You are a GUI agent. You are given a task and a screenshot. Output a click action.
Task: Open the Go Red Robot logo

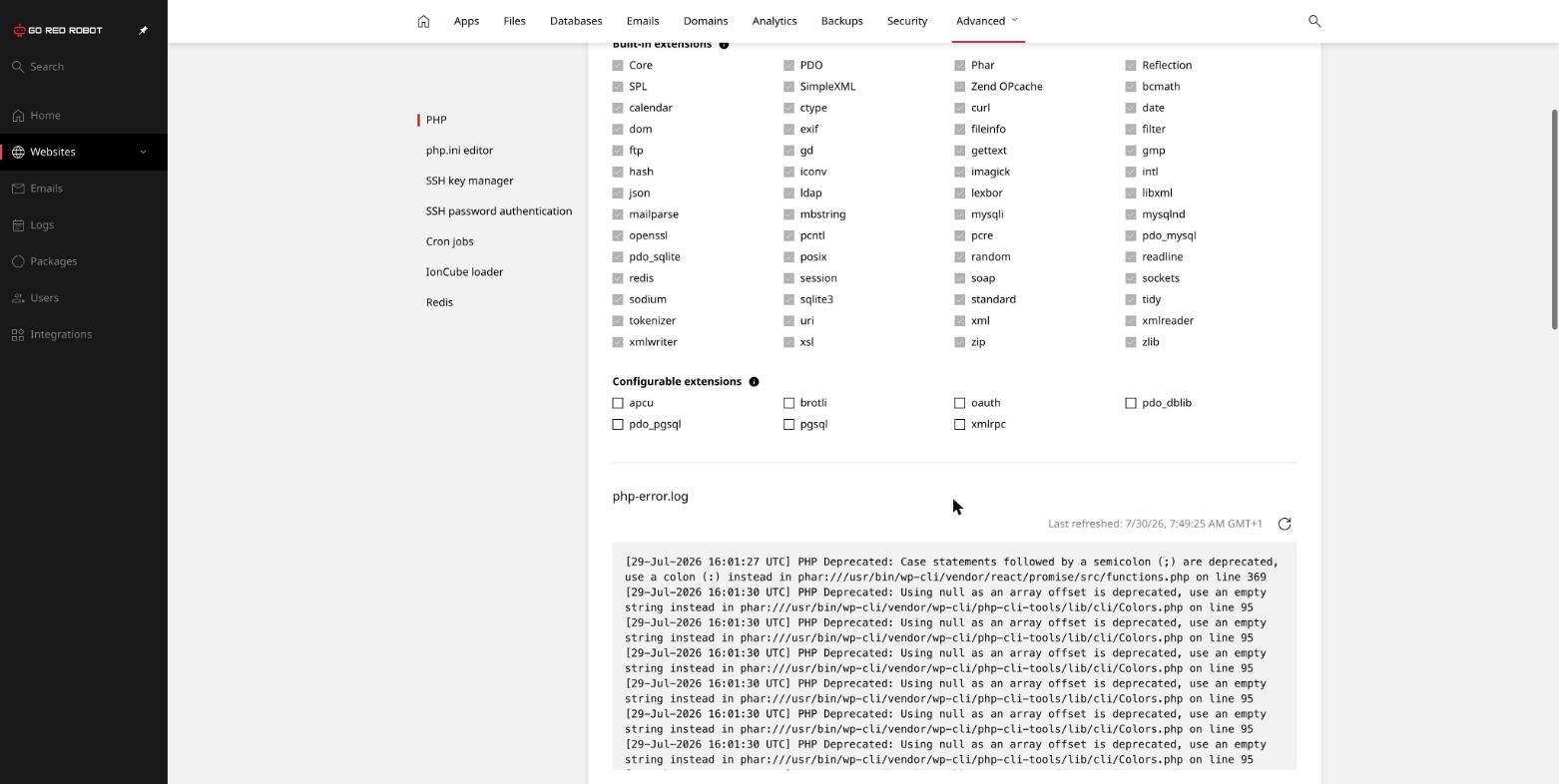[58, 30]
